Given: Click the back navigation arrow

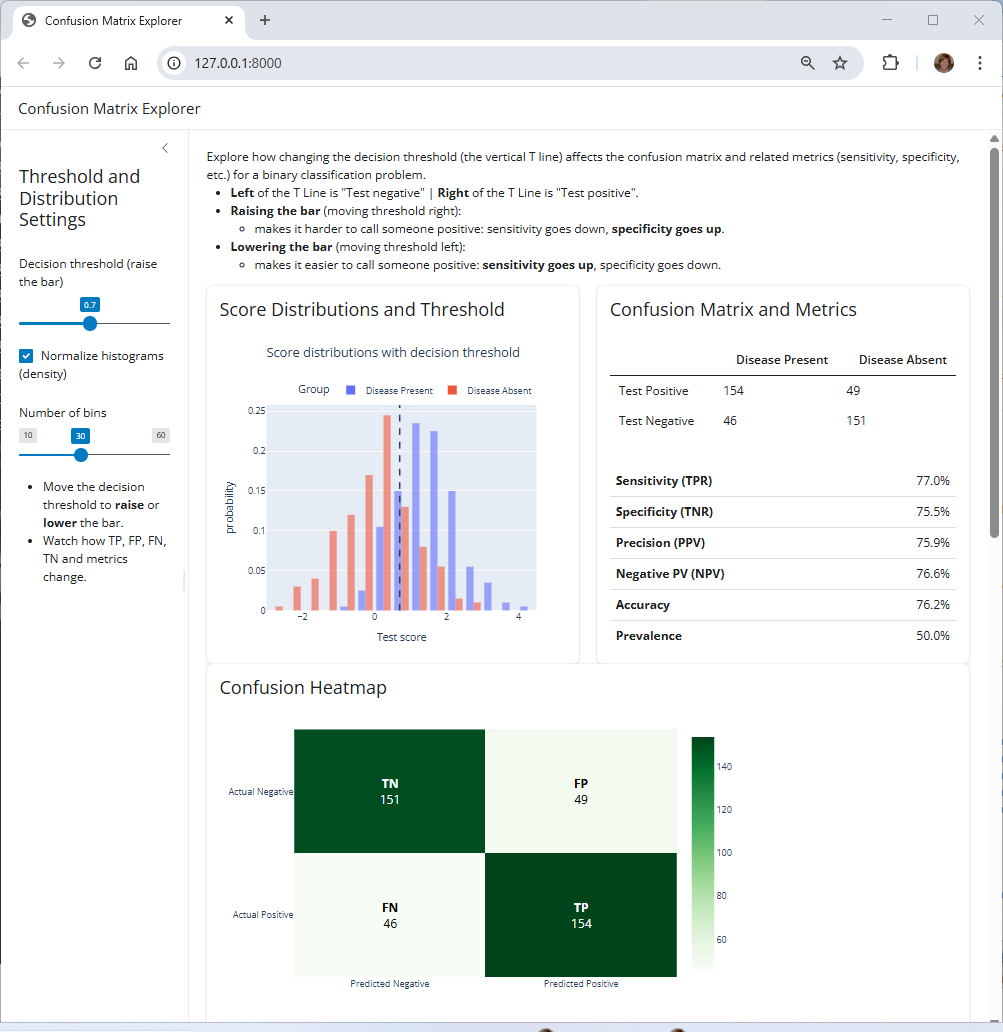Looking at the screenshot, I should pos(22,62).
